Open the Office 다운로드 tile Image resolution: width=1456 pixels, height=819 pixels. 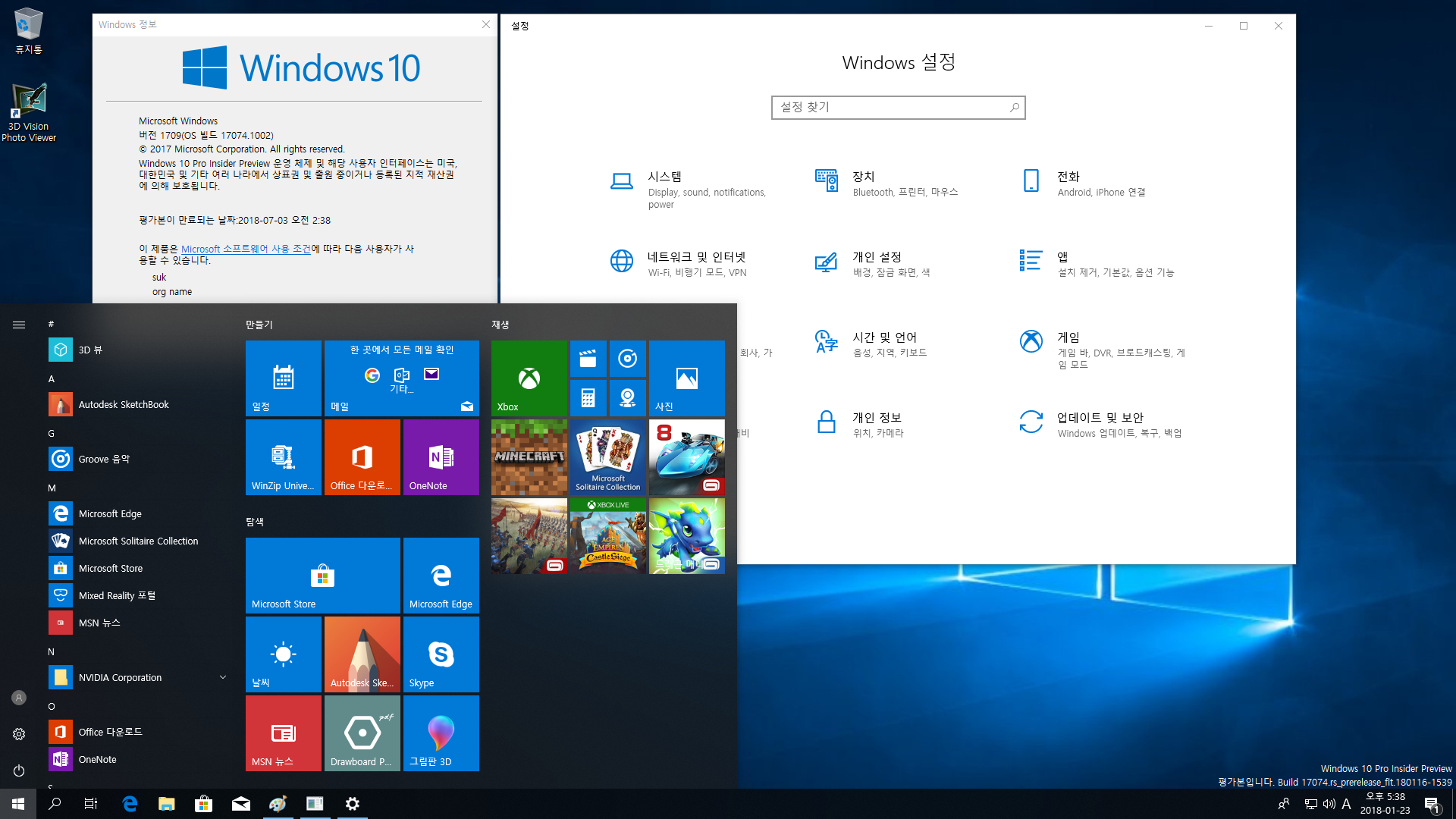[362, 457]
